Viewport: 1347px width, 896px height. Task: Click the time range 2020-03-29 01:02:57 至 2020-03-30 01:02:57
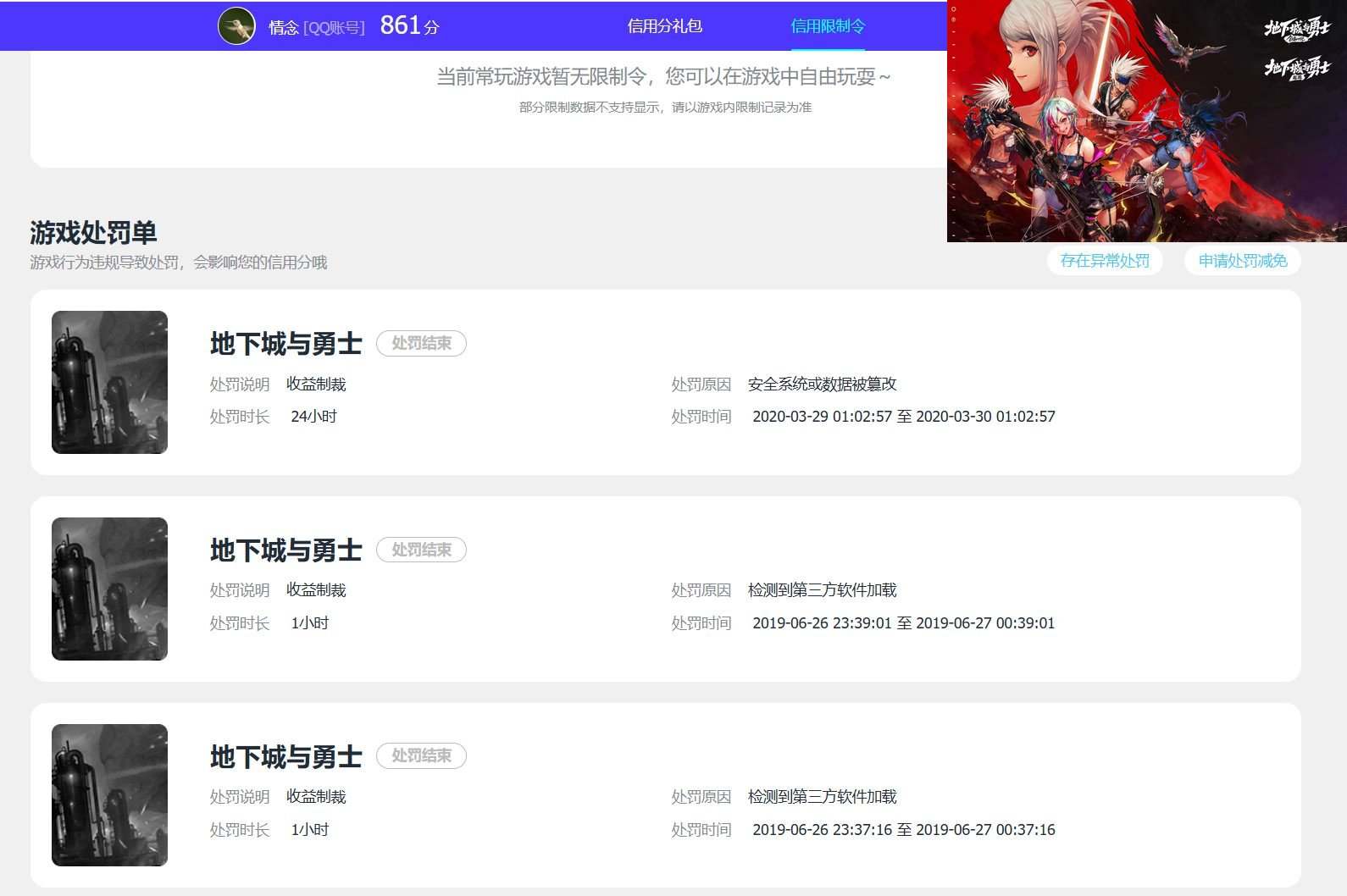(904, 417)
